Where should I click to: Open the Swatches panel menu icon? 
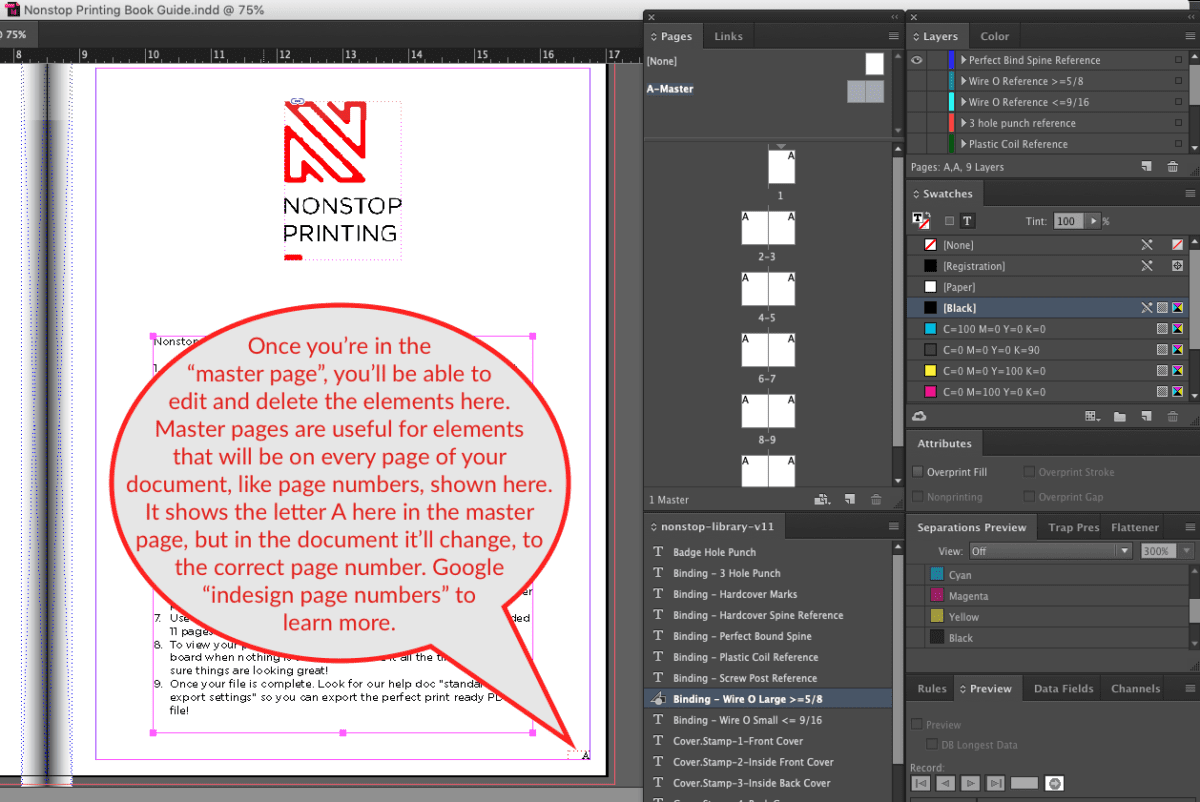tap(1190, 193)
